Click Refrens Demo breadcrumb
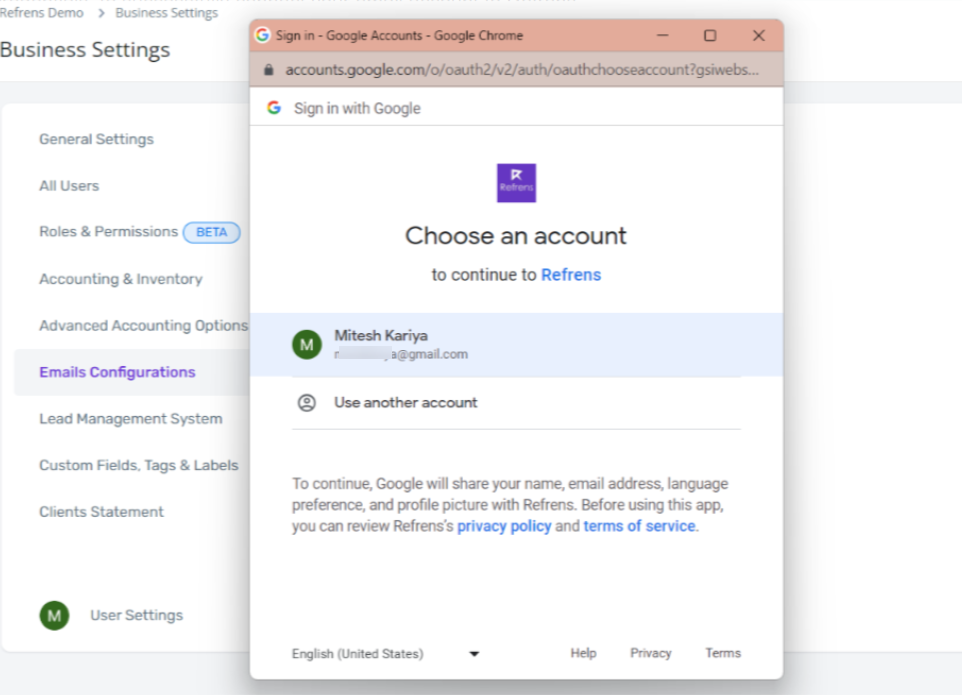The width and height of the screenshot is (962, 695). (41, 13)
